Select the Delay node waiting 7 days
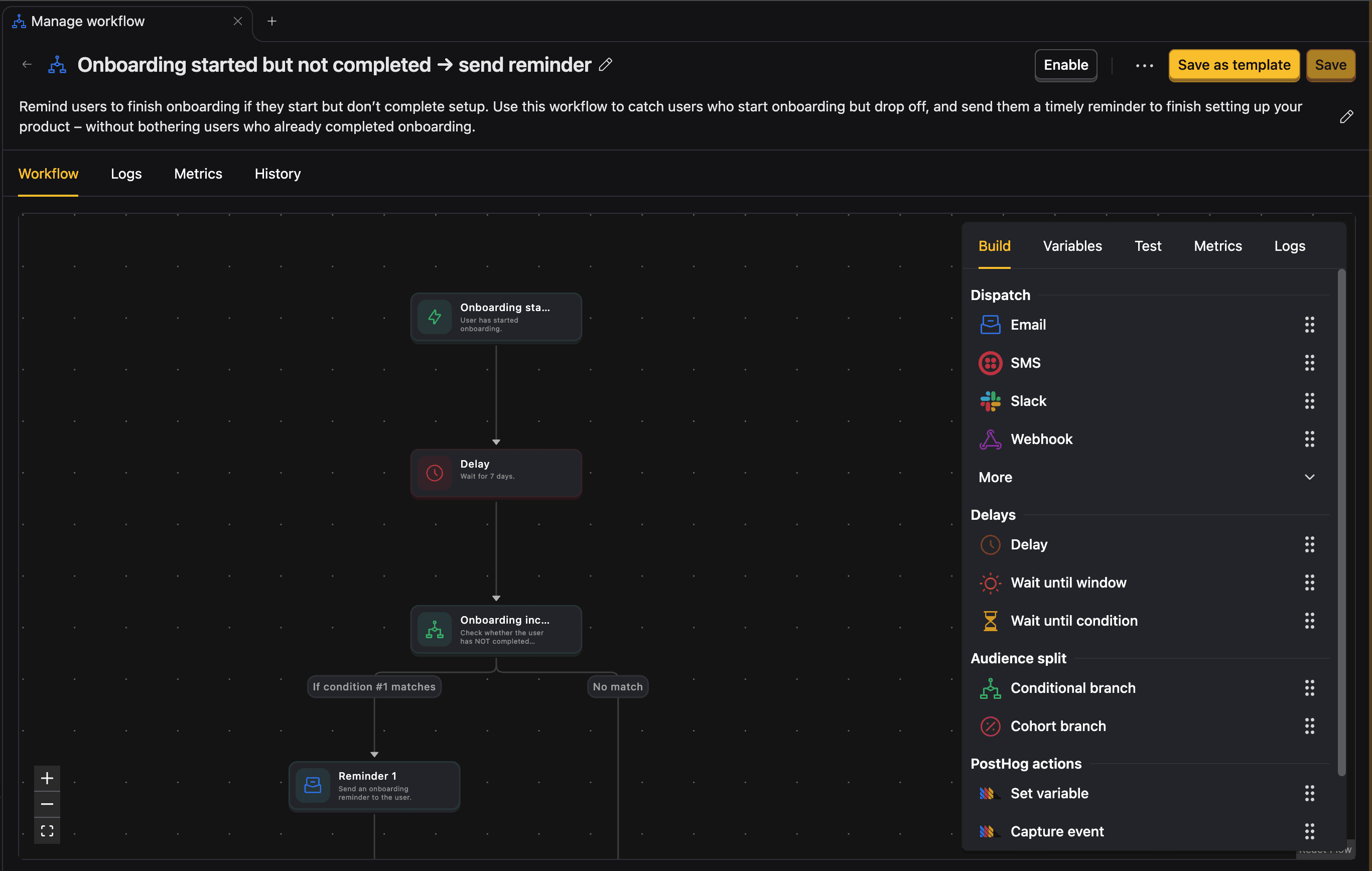The height and width of the screenshot is (871, 1372). 496,473
